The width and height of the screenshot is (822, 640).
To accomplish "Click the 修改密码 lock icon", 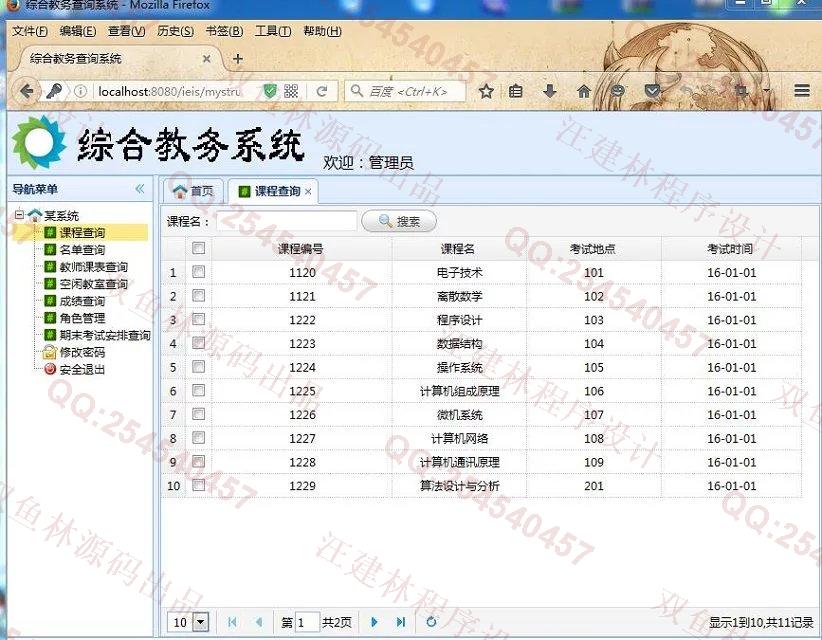I will (49, 352).
